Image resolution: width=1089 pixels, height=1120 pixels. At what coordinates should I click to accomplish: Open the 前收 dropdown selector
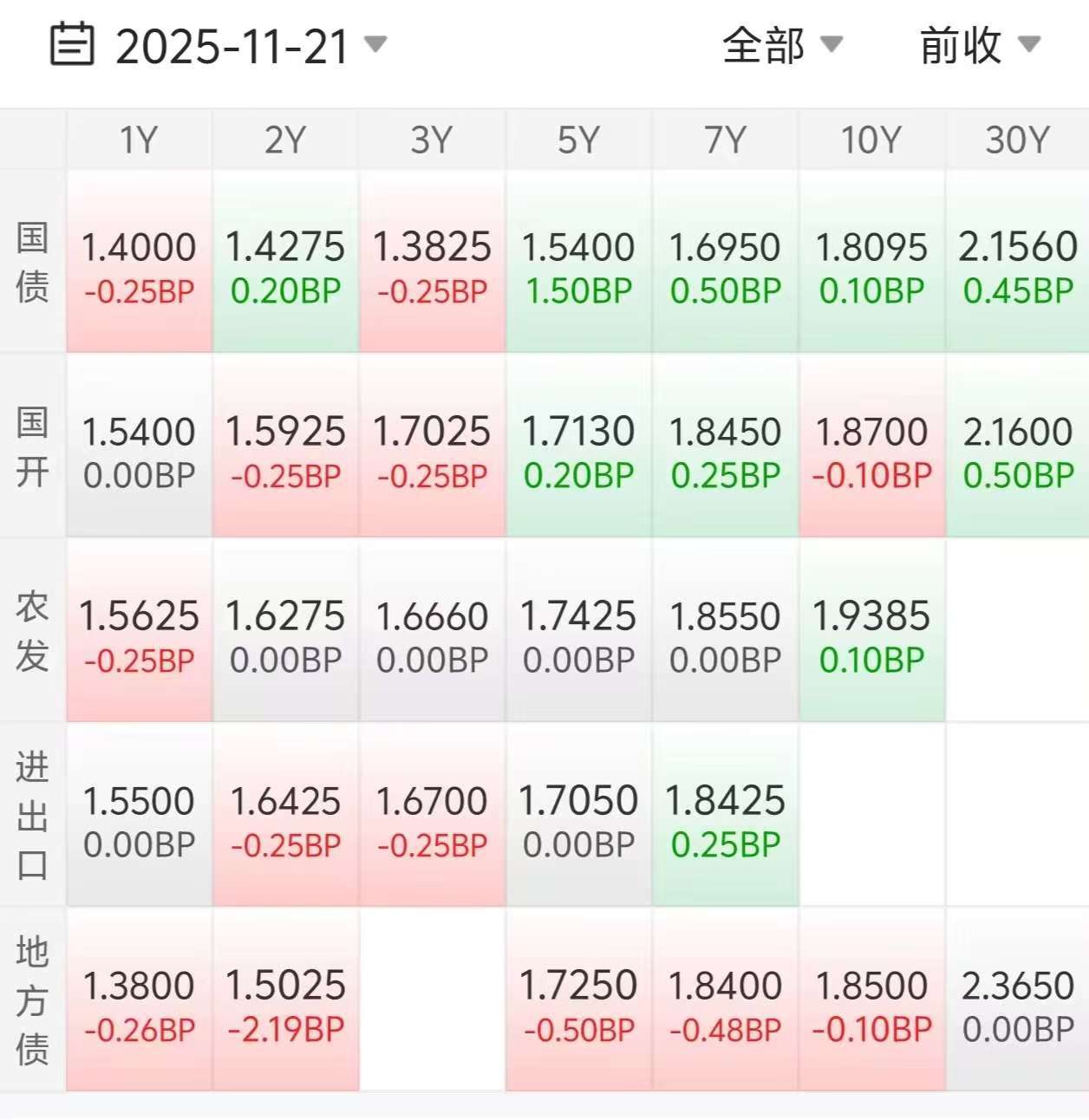[980, 45]
